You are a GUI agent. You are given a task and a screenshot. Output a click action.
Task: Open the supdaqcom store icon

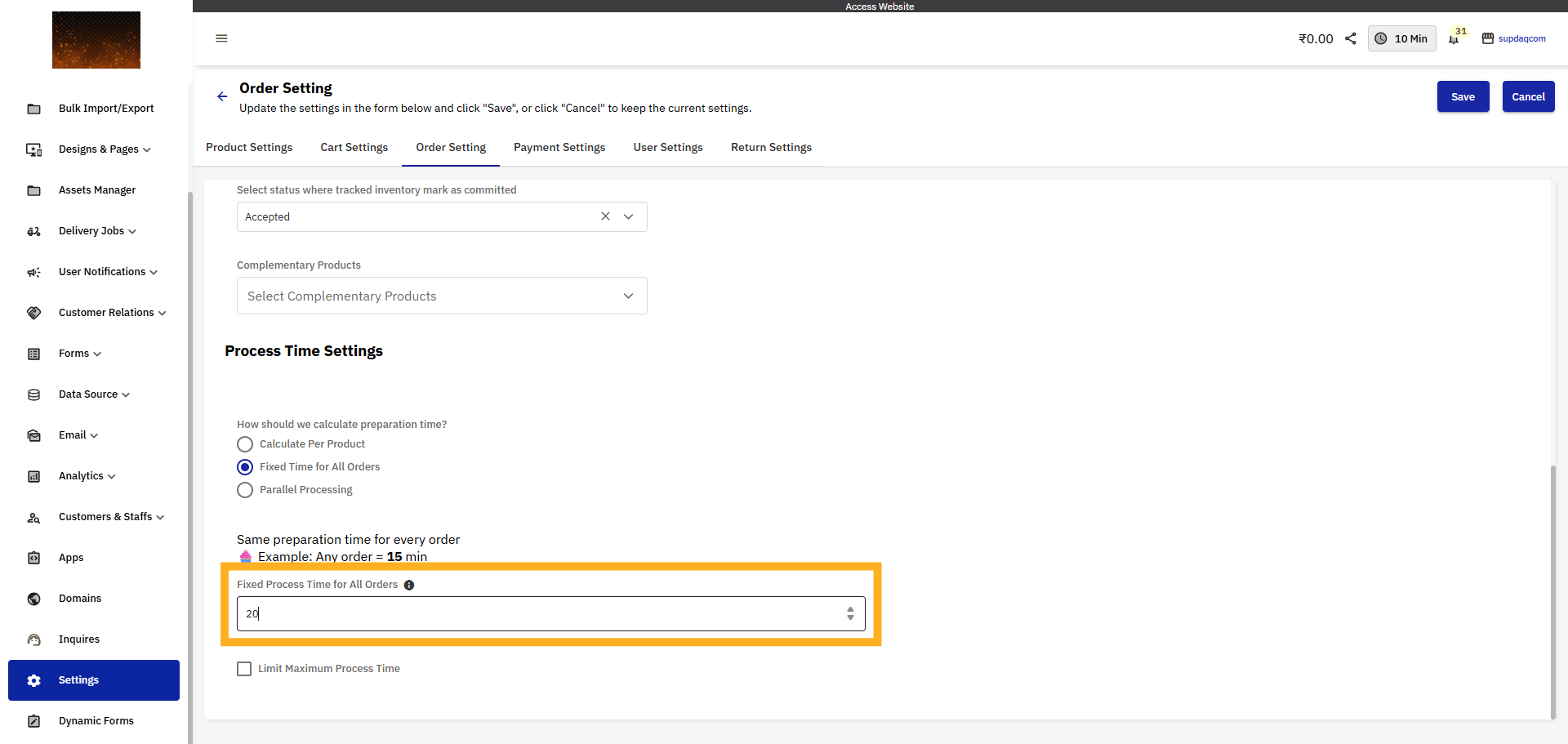pos(1487,38)
